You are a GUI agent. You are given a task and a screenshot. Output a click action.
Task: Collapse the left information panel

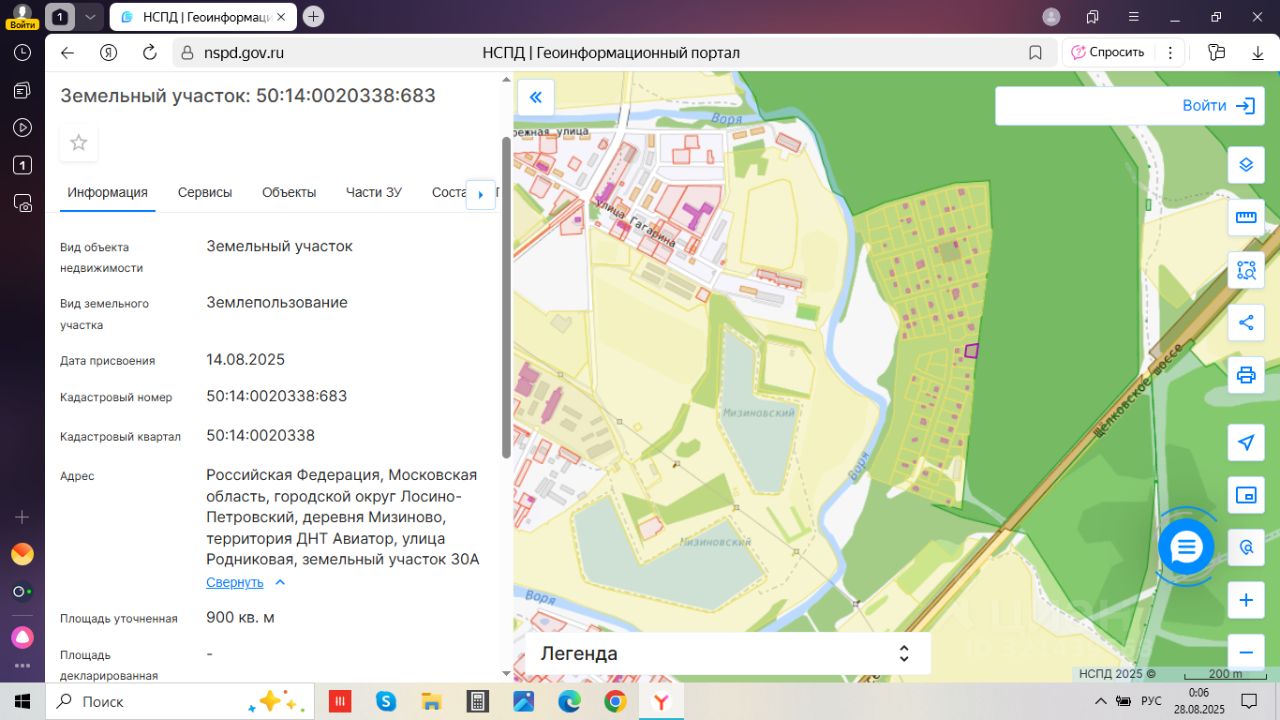tap(535, 97)
